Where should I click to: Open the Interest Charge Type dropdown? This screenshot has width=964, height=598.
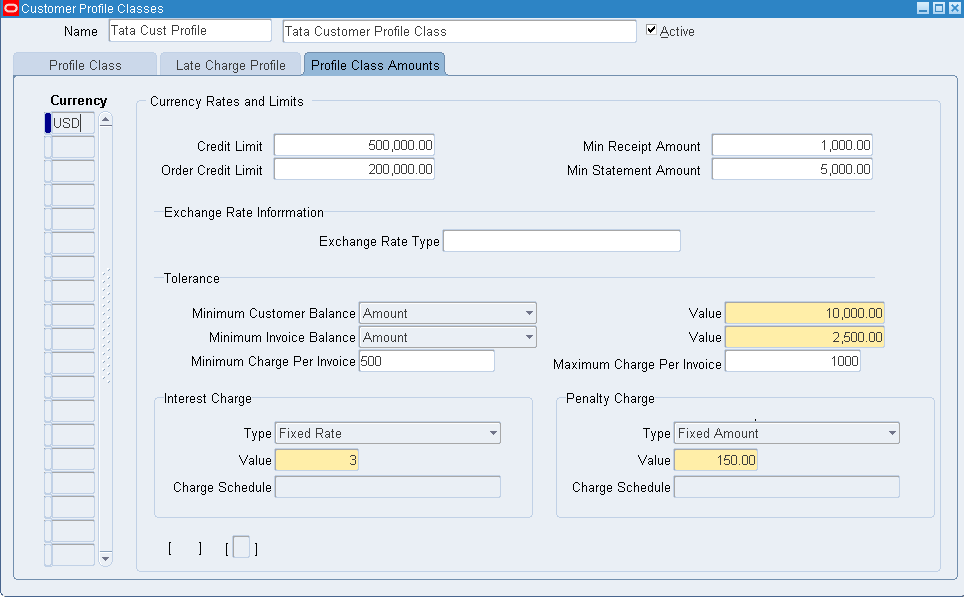[493, 433]
